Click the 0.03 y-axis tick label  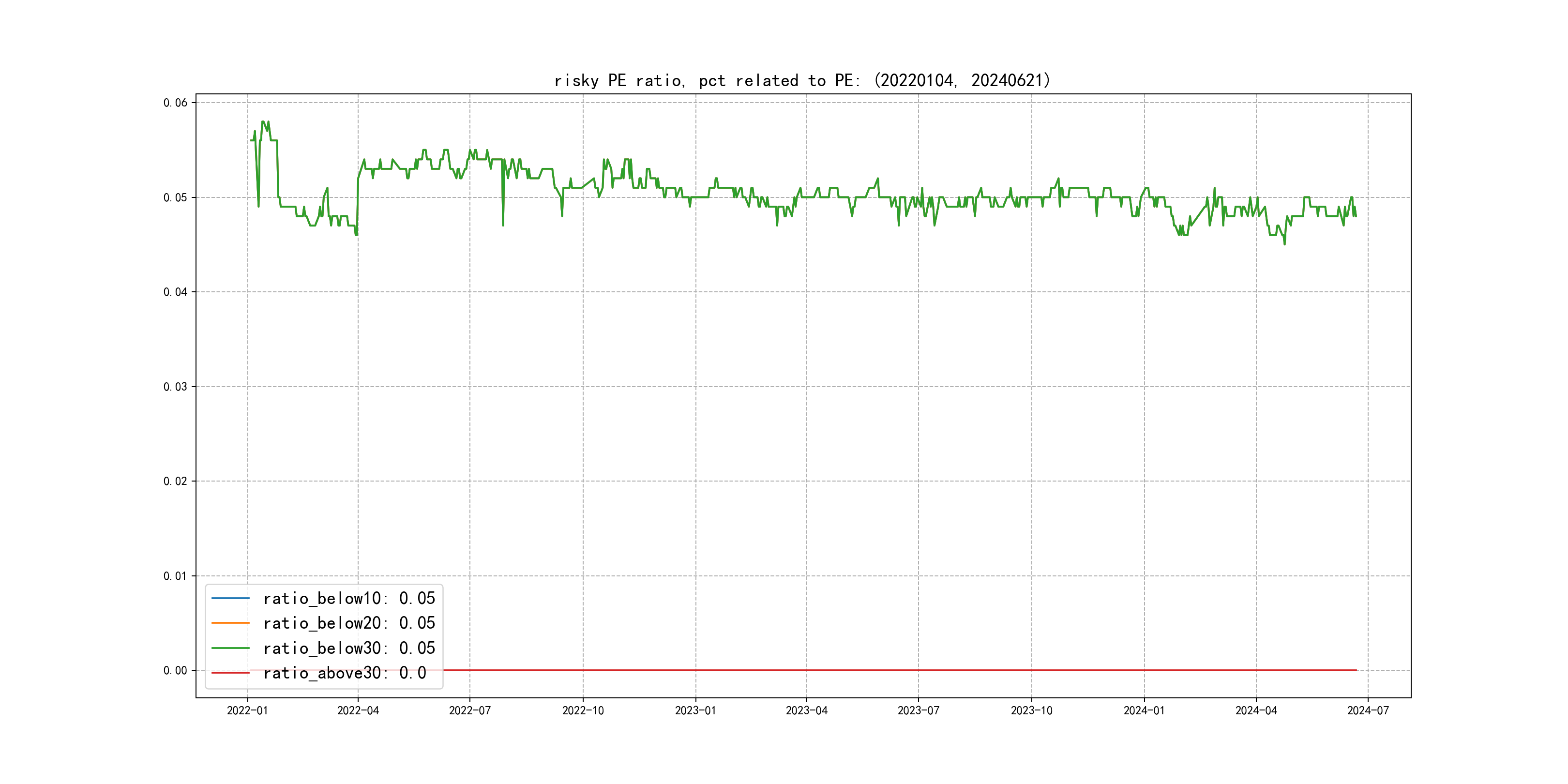175,387
